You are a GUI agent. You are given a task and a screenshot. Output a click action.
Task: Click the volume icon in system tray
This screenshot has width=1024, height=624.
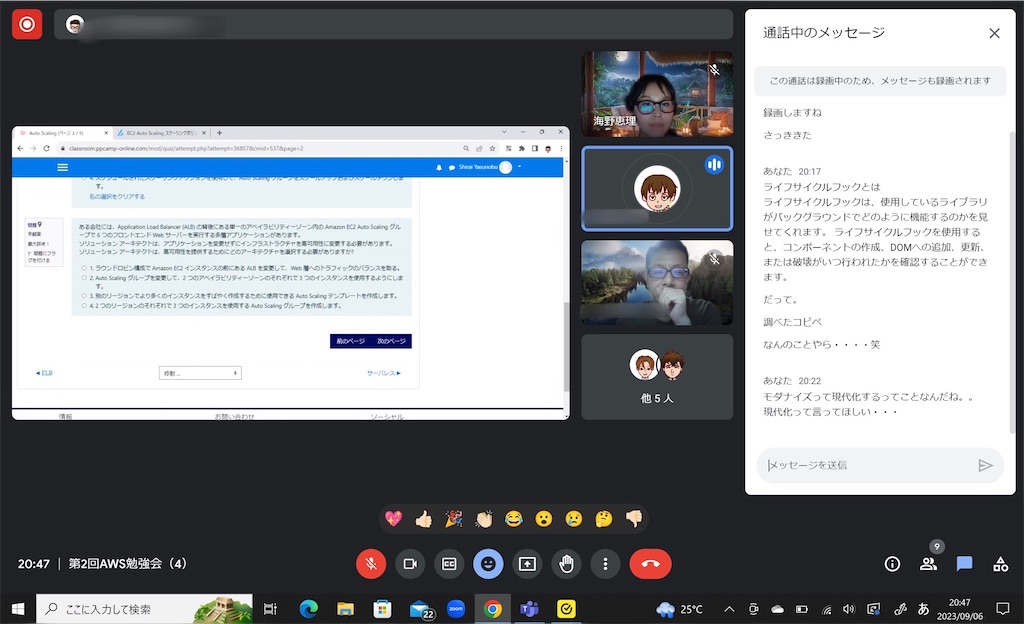(848, 609)
